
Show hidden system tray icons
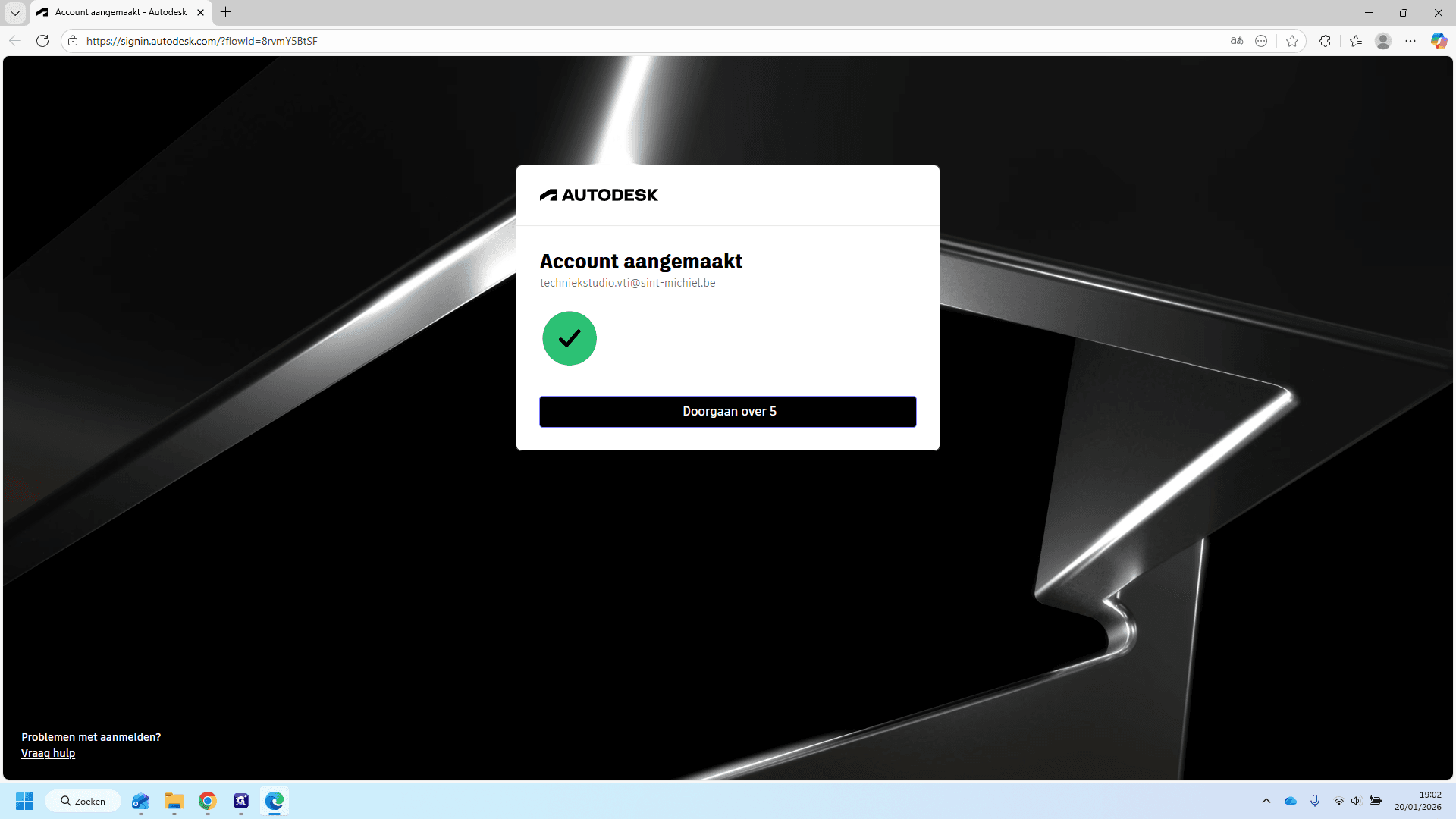(1266, 801)
